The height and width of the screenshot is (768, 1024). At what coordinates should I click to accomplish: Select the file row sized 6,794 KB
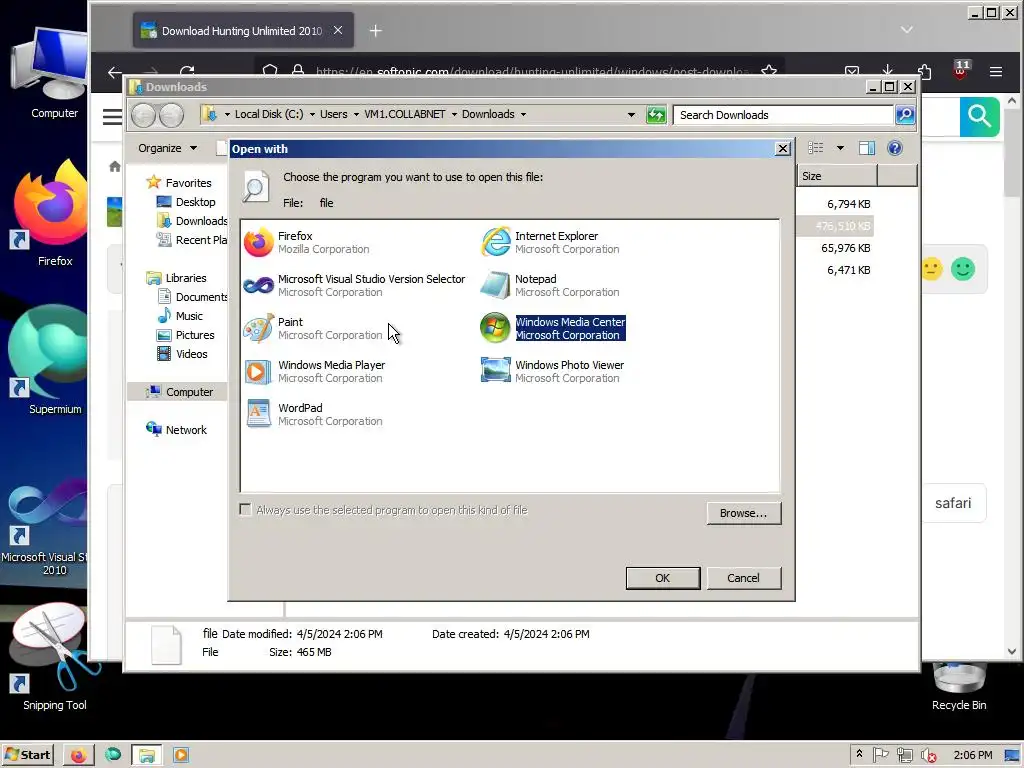pos(848,204)
